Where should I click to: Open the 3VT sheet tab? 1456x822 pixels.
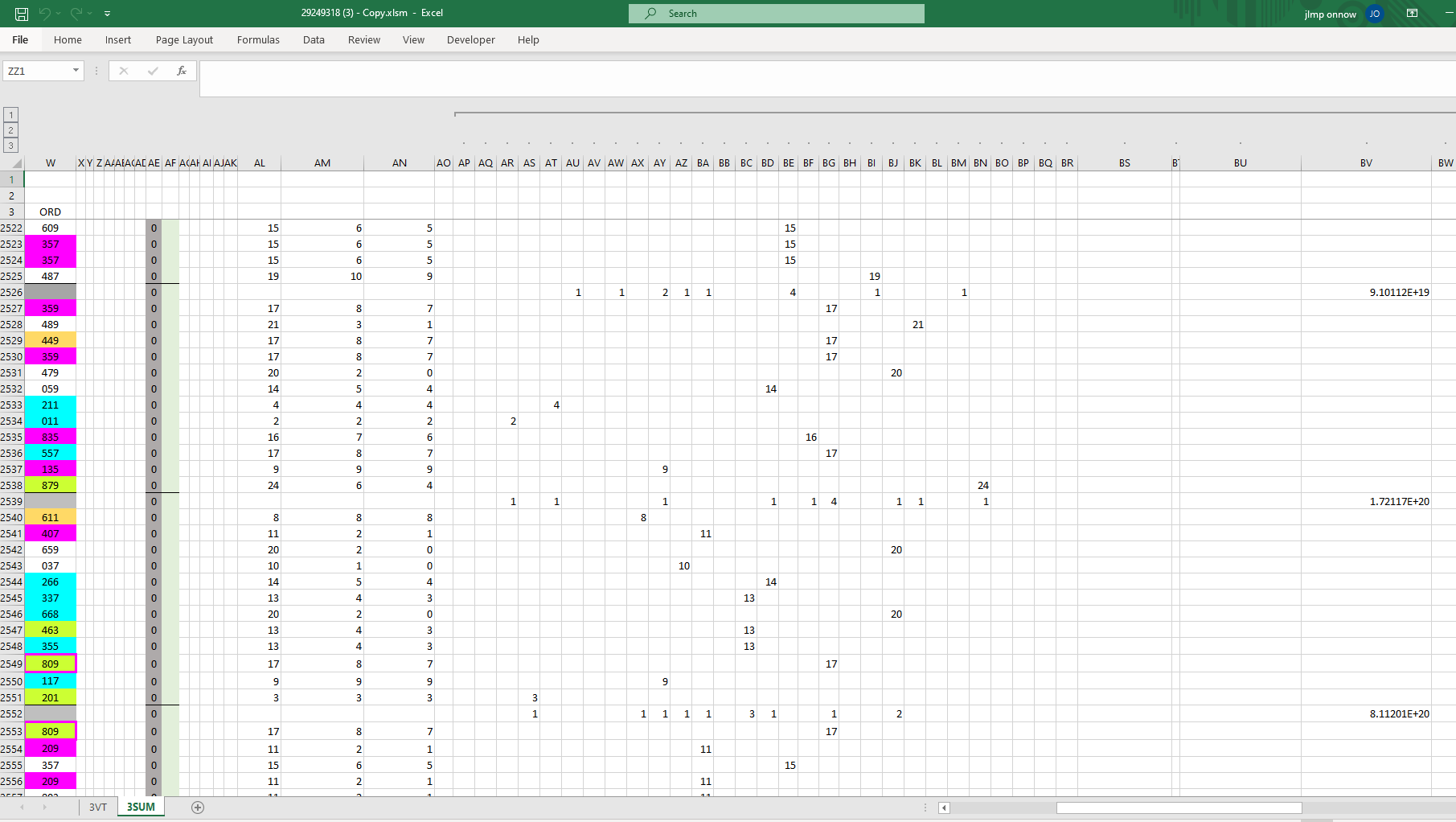coord(97,807)
